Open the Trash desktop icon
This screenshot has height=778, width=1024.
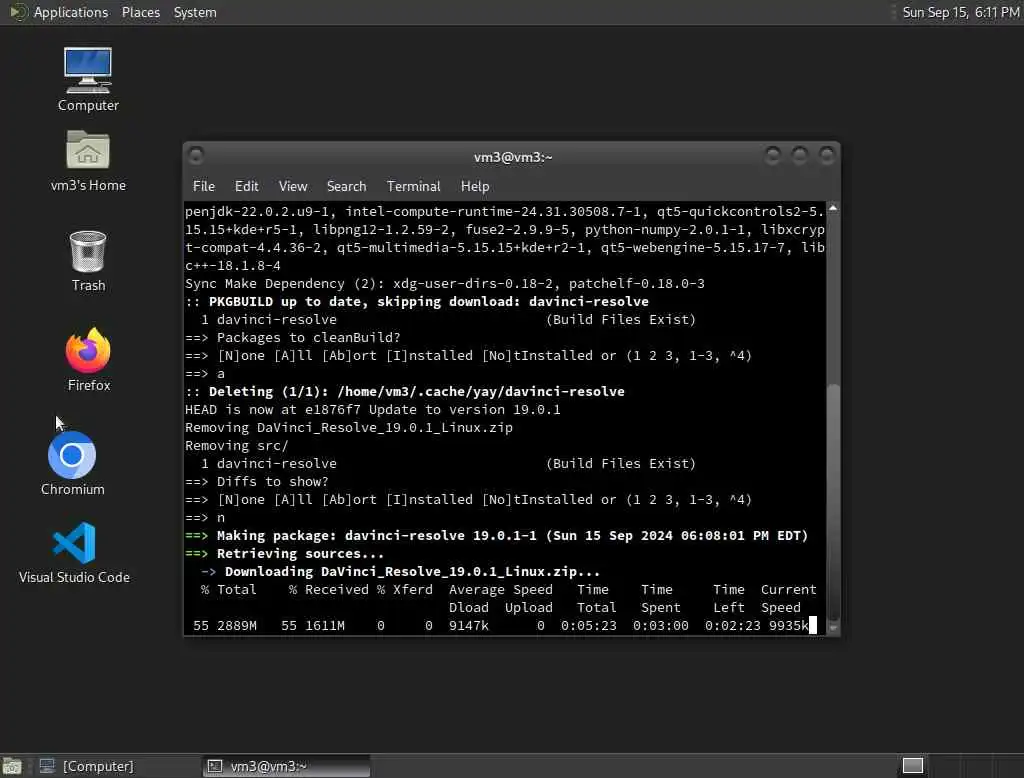88,261
